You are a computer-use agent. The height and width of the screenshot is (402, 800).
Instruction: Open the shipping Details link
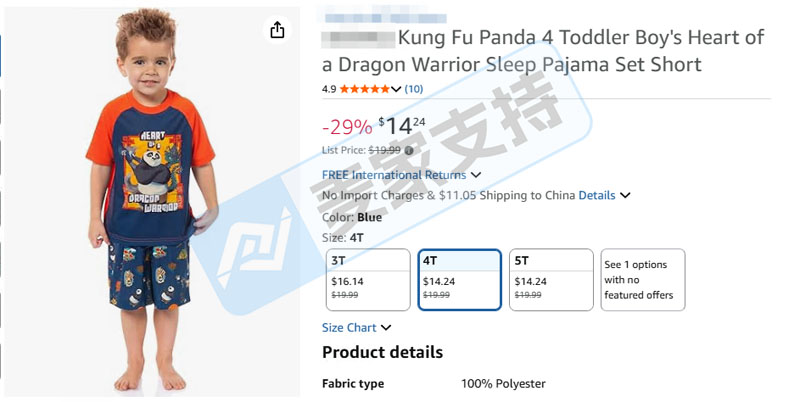[x=596, y=195]
